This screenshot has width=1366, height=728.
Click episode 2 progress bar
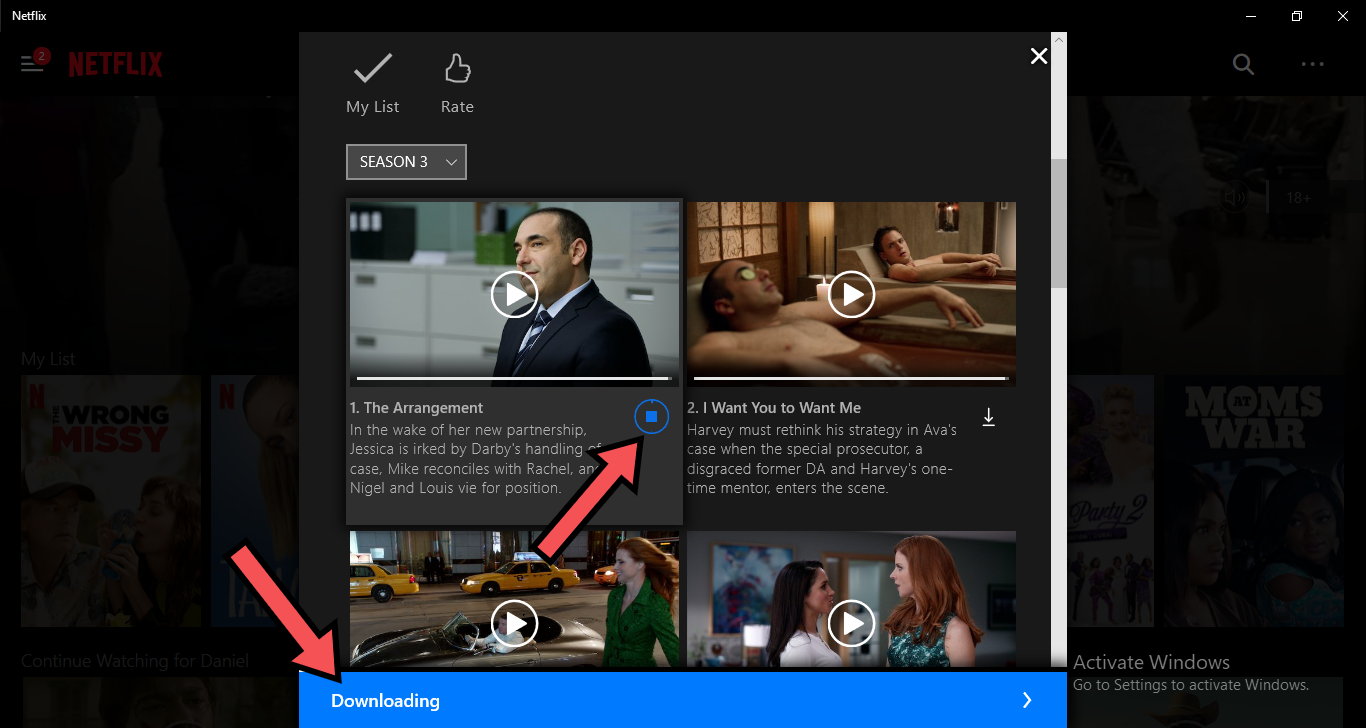pos(850,379)
